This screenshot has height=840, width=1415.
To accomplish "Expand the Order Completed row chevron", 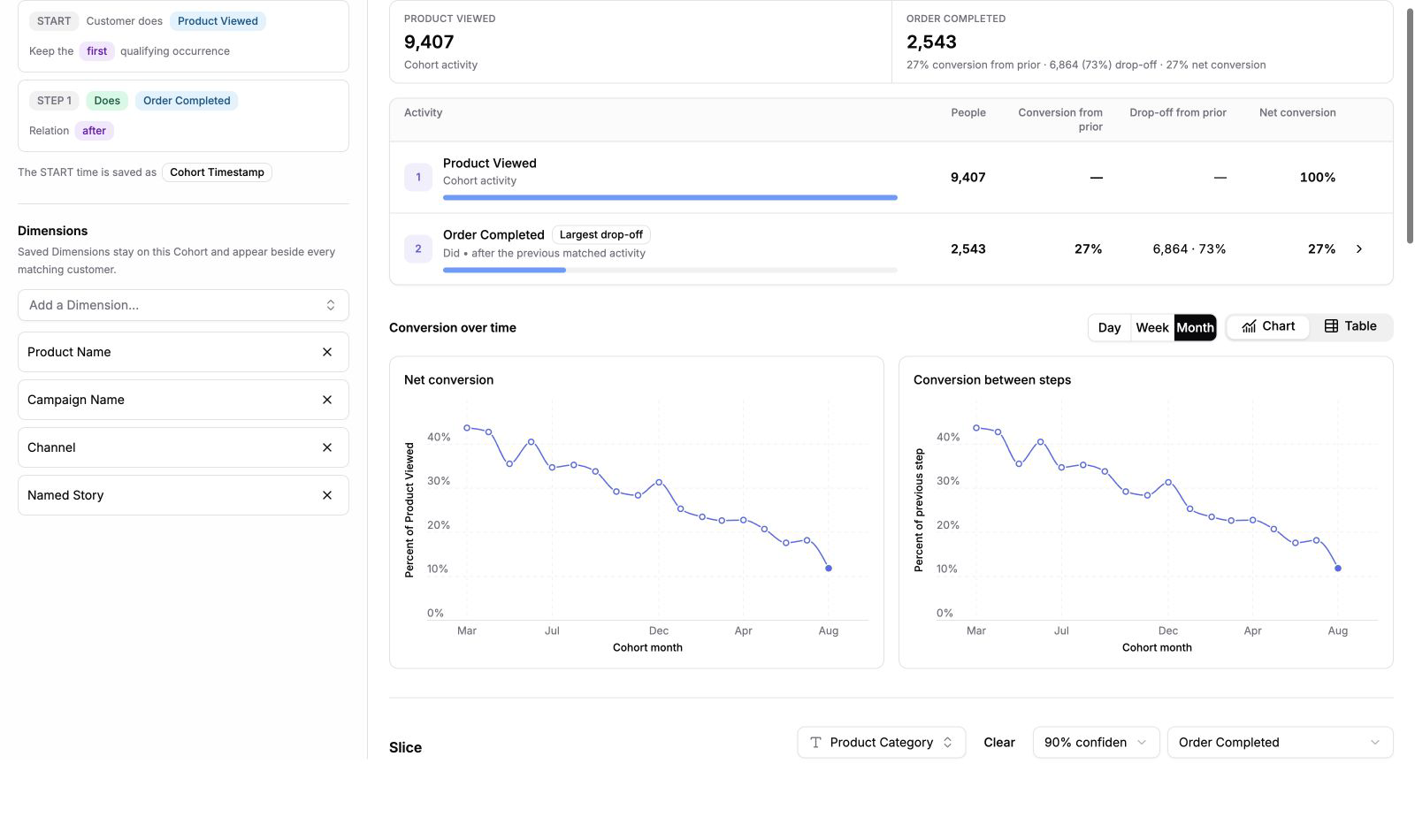I will (x=1359, y=249).
